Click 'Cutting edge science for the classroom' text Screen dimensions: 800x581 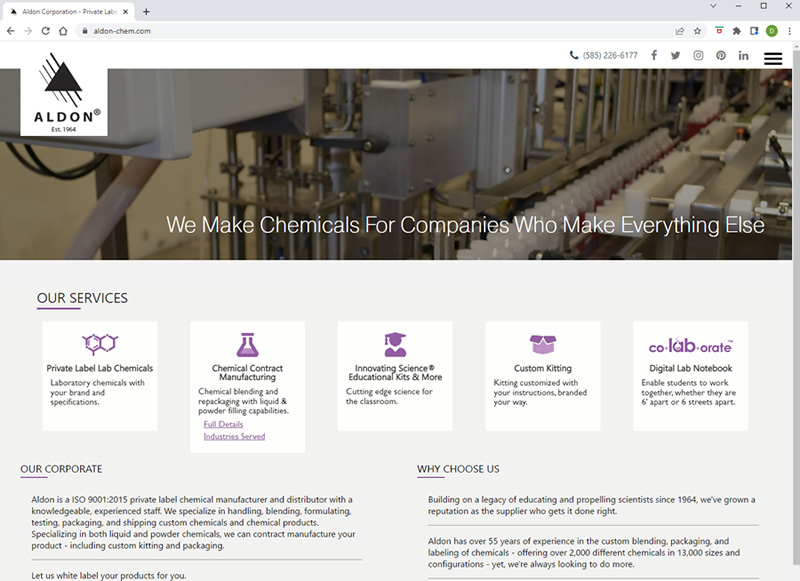click(389, 396)
